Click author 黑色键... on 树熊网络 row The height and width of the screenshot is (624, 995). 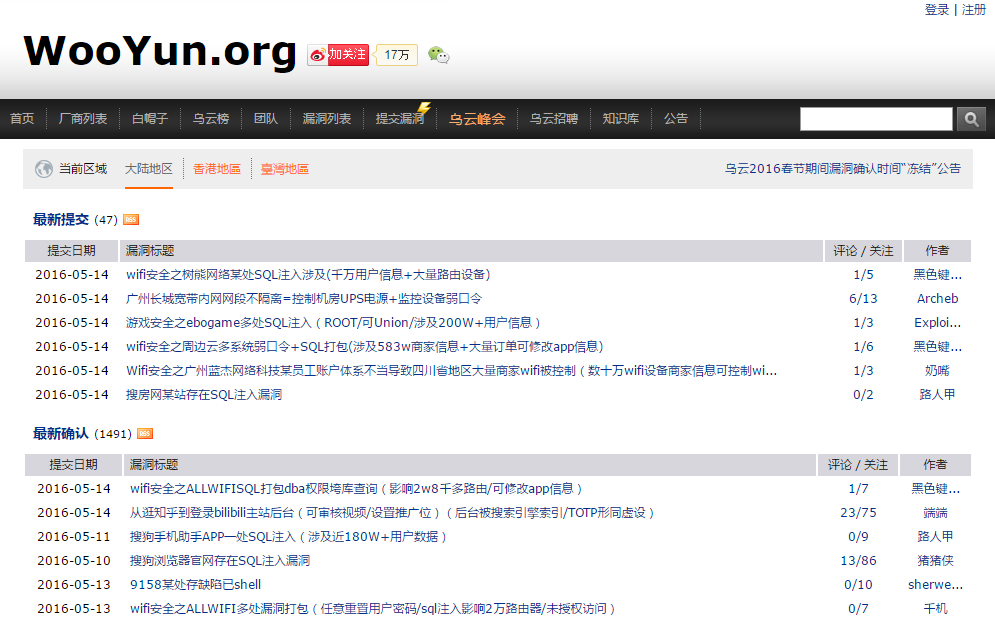pos(937,275)
